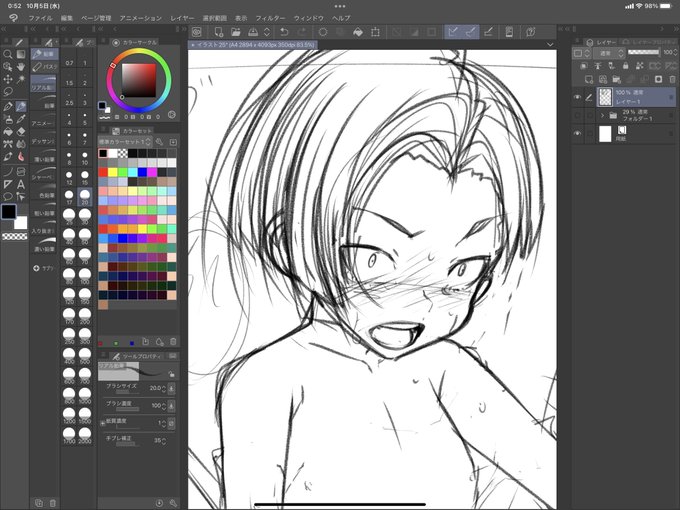Image resolution: width=680 pixels, height=510 pixels.
Task: Open the save stepper arrows dropdown
Action: pos(267,32)
